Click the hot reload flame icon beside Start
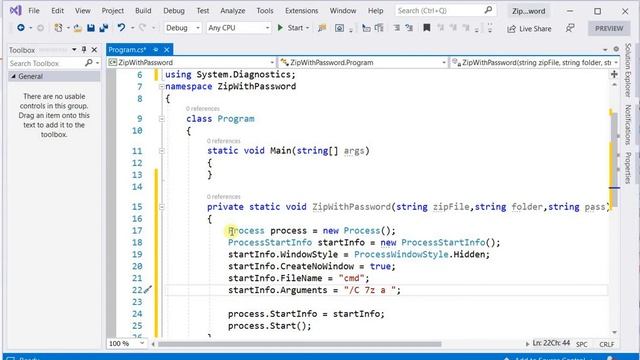640x360 pixels. coord(322,28)
